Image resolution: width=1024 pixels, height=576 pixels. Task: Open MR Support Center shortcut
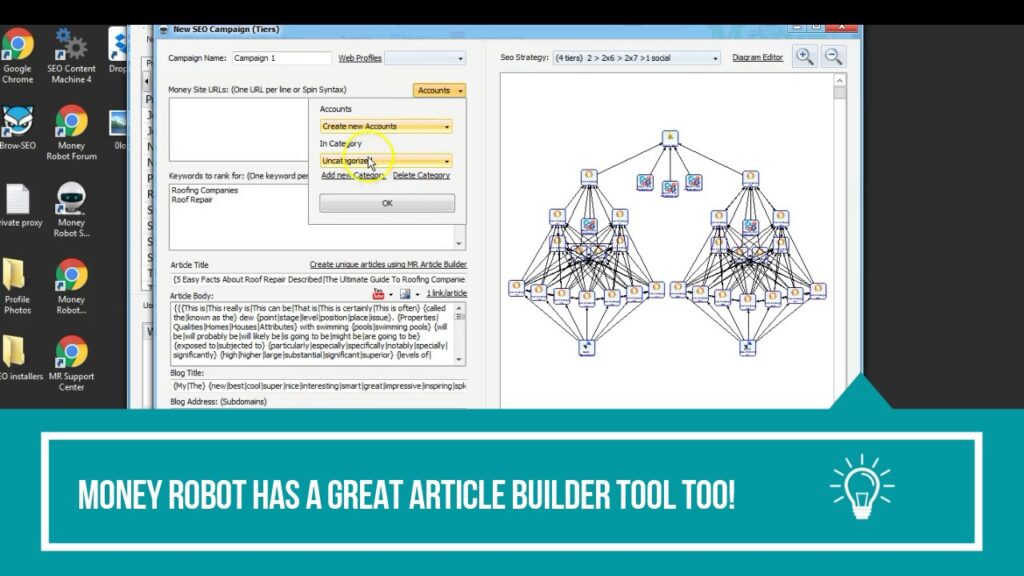coord(71,364)
